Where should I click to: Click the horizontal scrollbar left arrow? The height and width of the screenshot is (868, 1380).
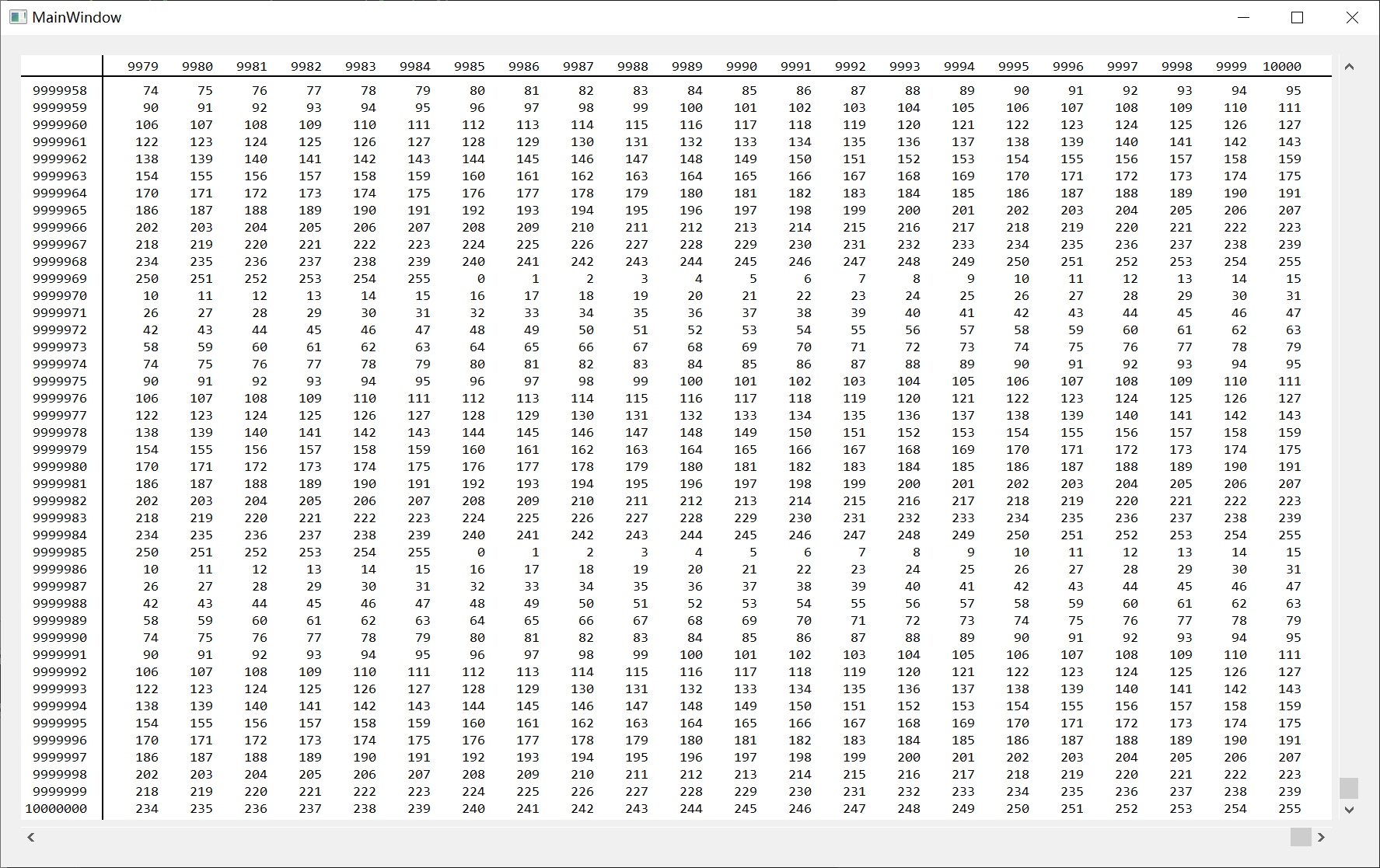[31, 837]
